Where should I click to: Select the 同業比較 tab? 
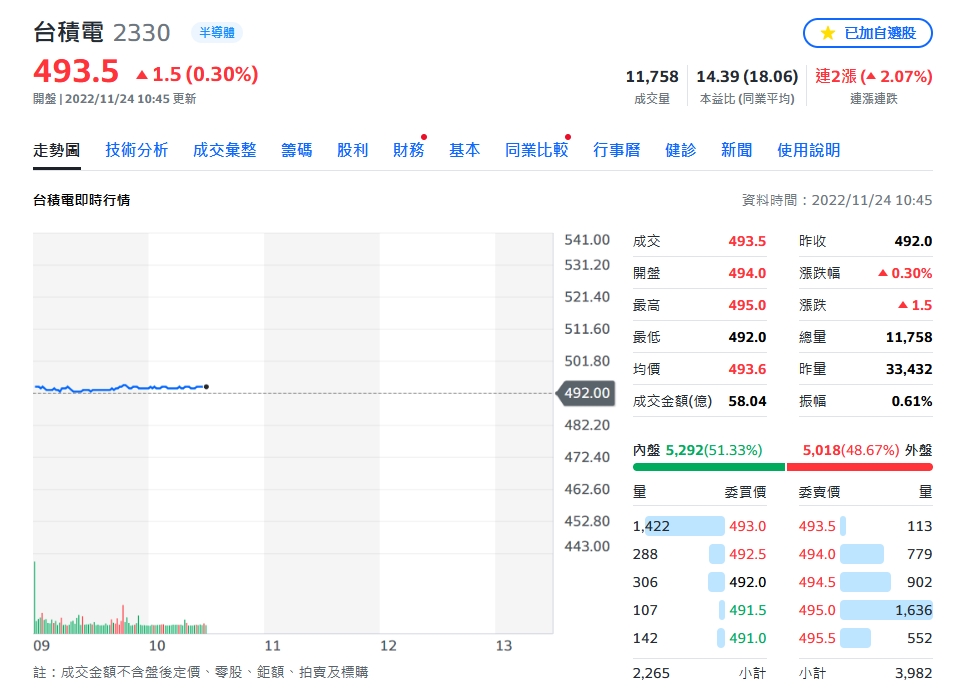[x=536, y=150]
